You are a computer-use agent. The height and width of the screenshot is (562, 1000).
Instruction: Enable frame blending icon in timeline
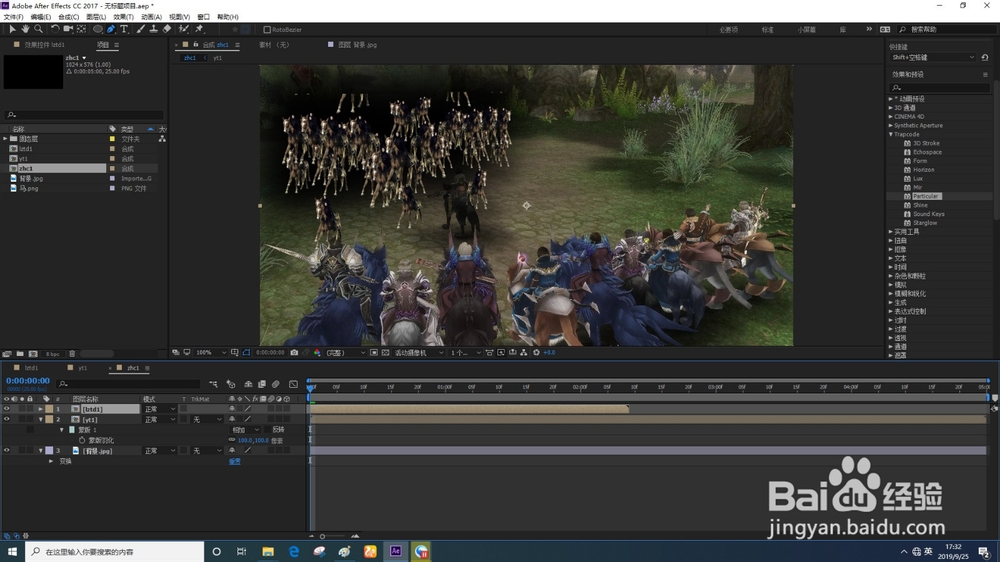(x=261, y=384)
